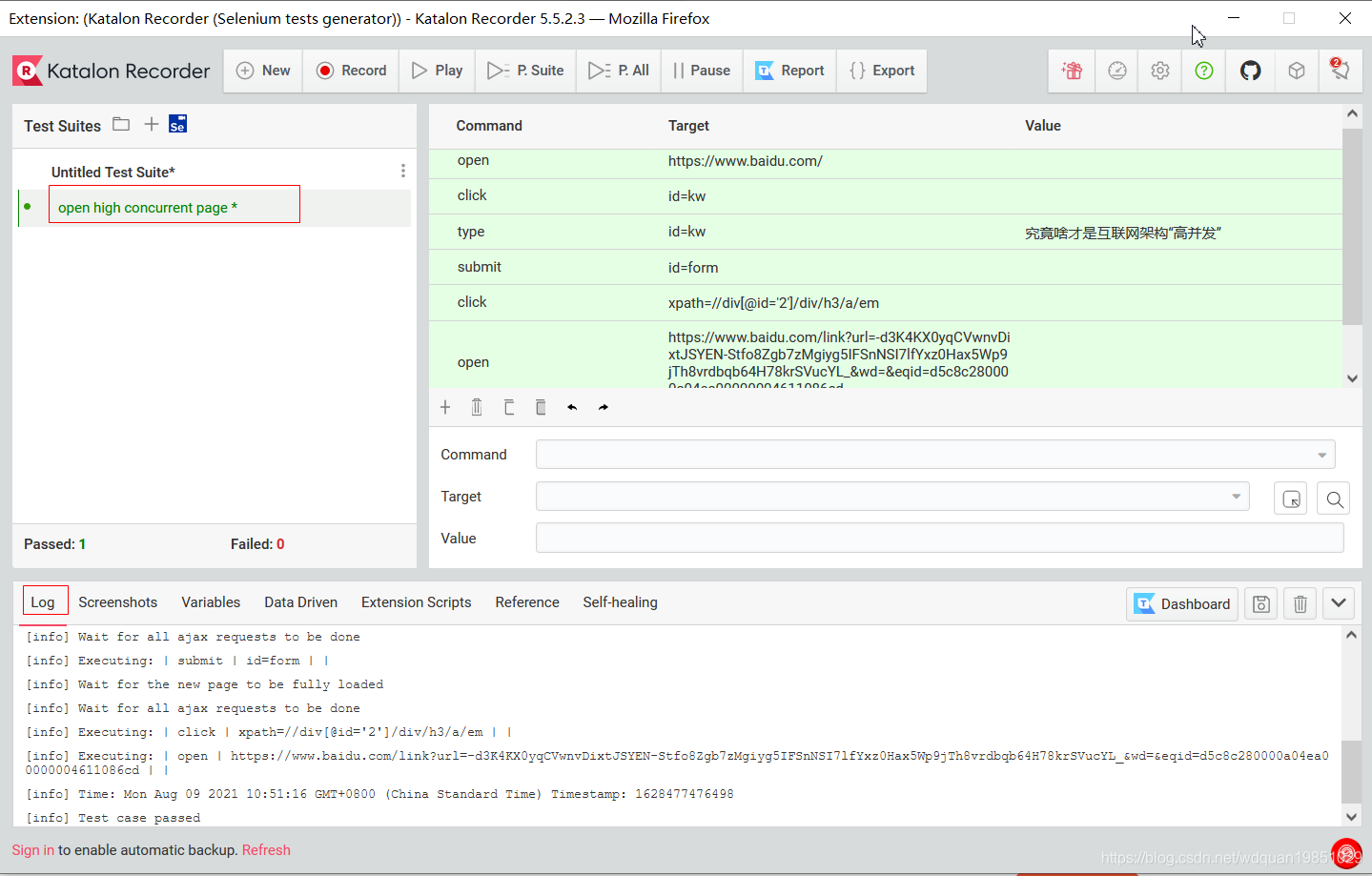
Task: Click the Command column header
Action: point(489,126)
